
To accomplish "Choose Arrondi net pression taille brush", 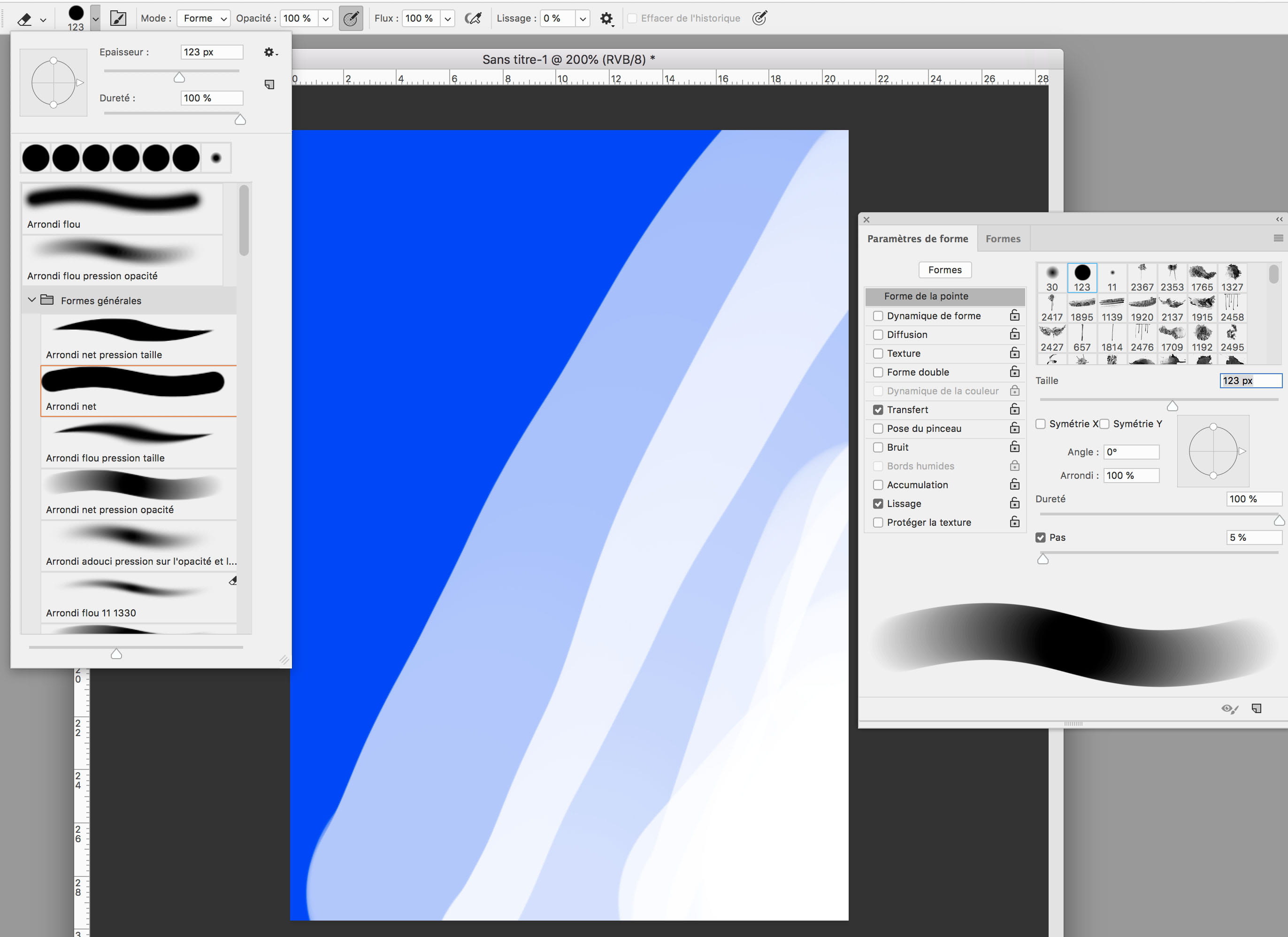I will coord(138,339).
